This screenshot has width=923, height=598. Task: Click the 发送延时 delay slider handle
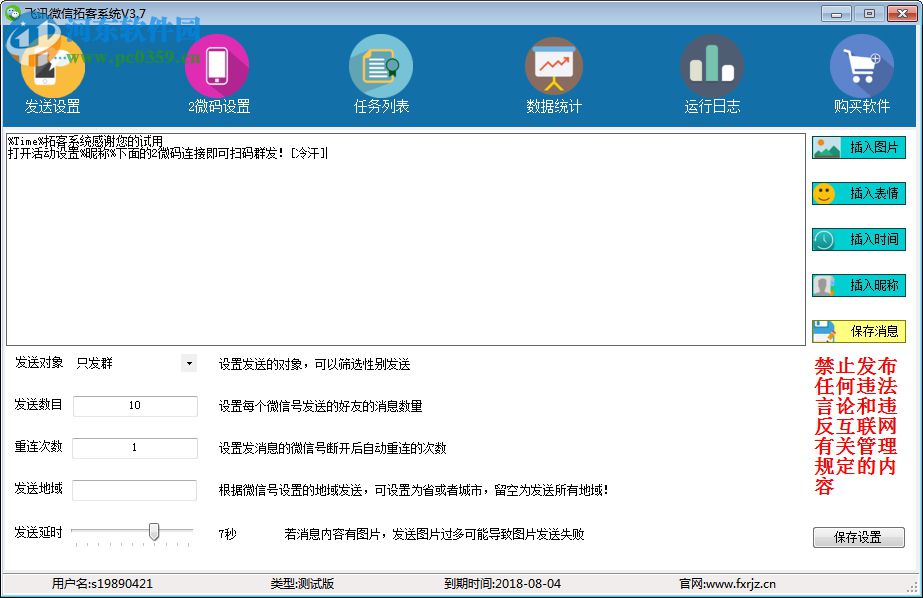[x=154, y=531]
